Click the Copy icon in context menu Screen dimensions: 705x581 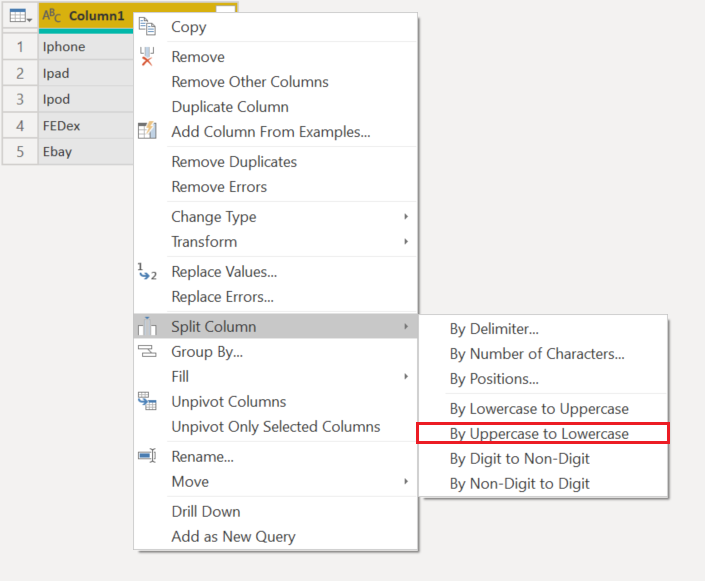147,27
